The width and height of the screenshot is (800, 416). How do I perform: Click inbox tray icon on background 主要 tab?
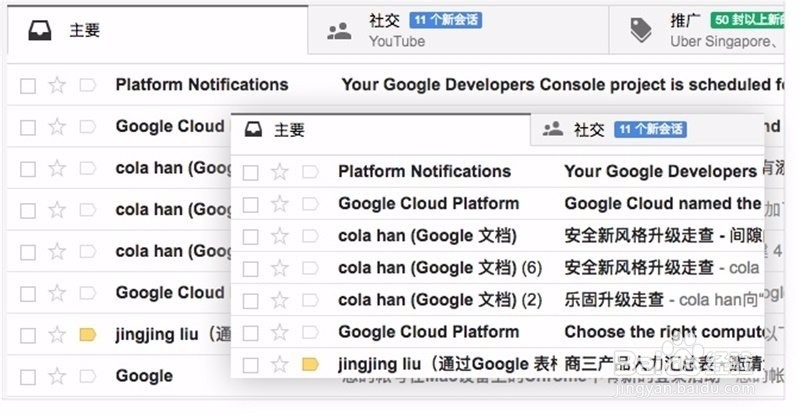click(x=39, y=31)
